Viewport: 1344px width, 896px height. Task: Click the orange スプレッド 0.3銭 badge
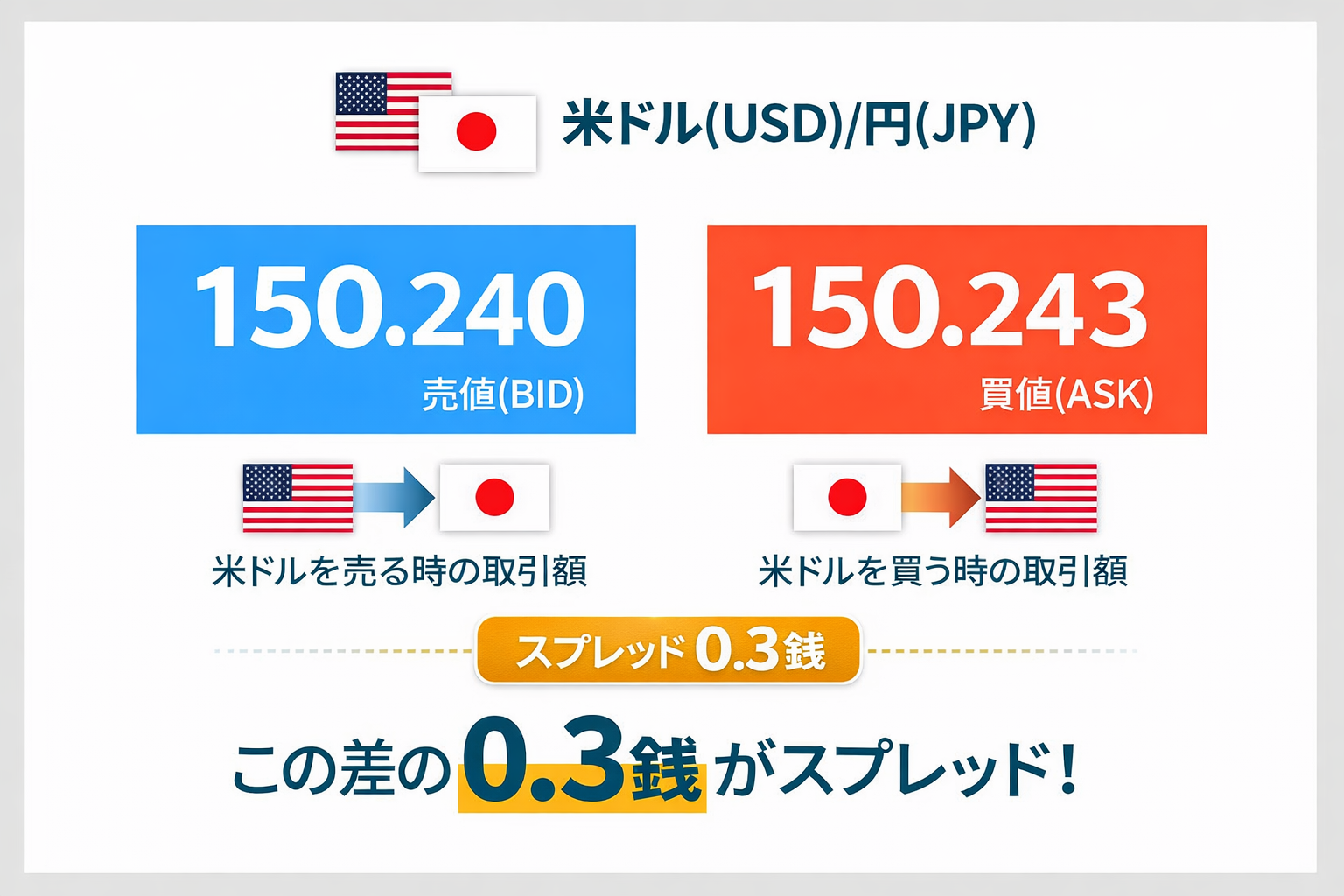tap(668, 650)
